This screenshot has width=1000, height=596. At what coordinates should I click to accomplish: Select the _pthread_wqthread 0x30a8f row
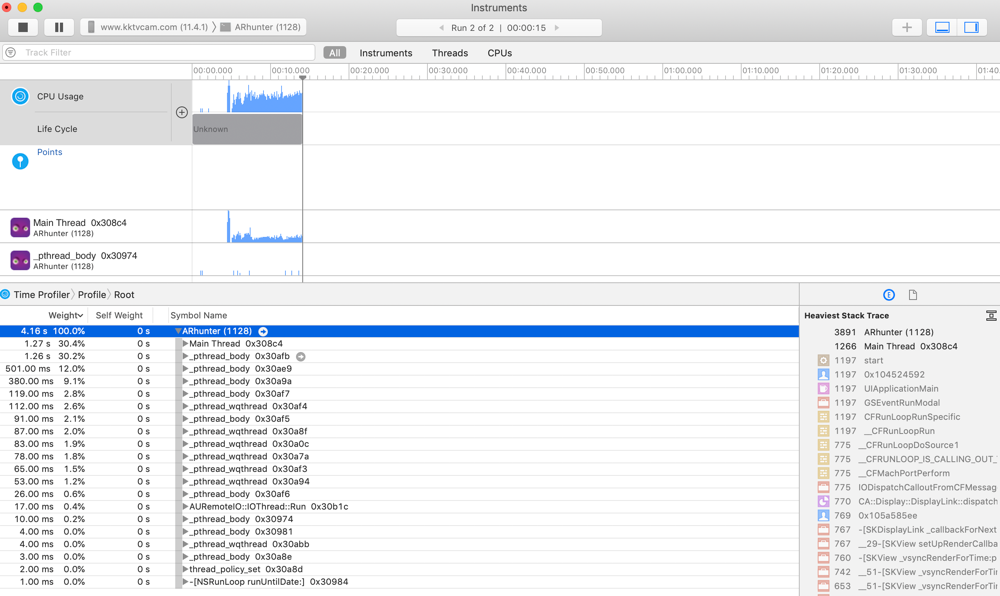[x=399, y=432]
